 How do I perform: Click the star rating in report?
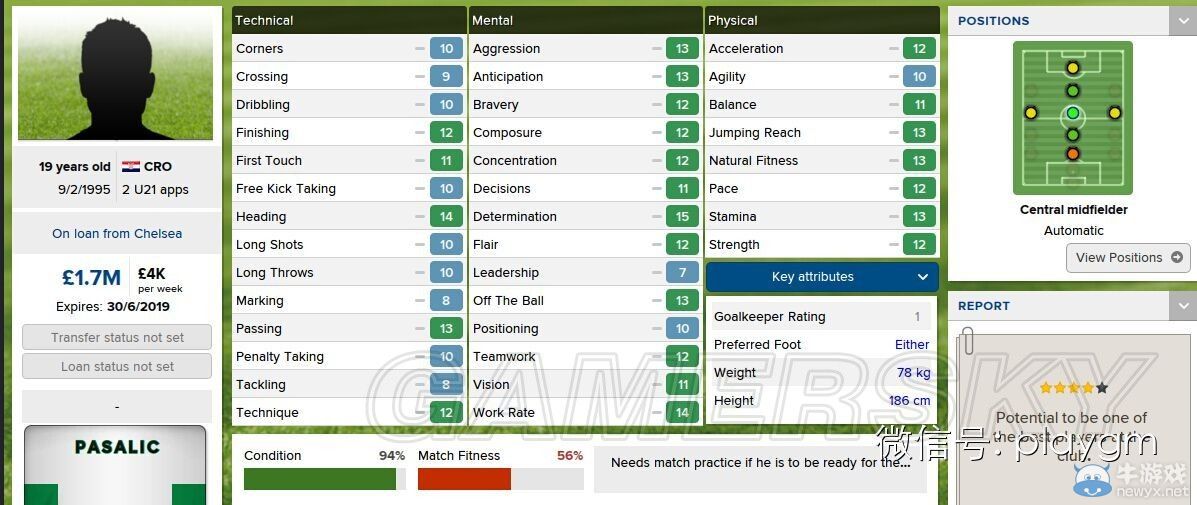click(x=1073, y=388)
